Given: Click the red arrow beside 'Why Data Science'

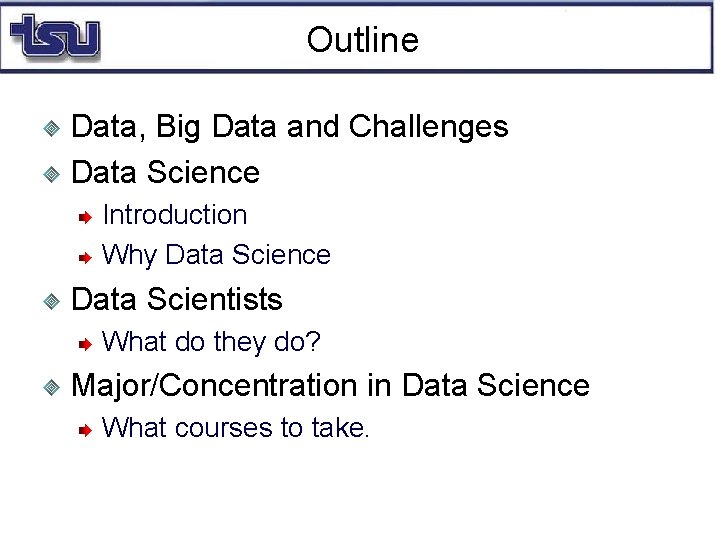Looking at the screenshot, I should (86, 257).
